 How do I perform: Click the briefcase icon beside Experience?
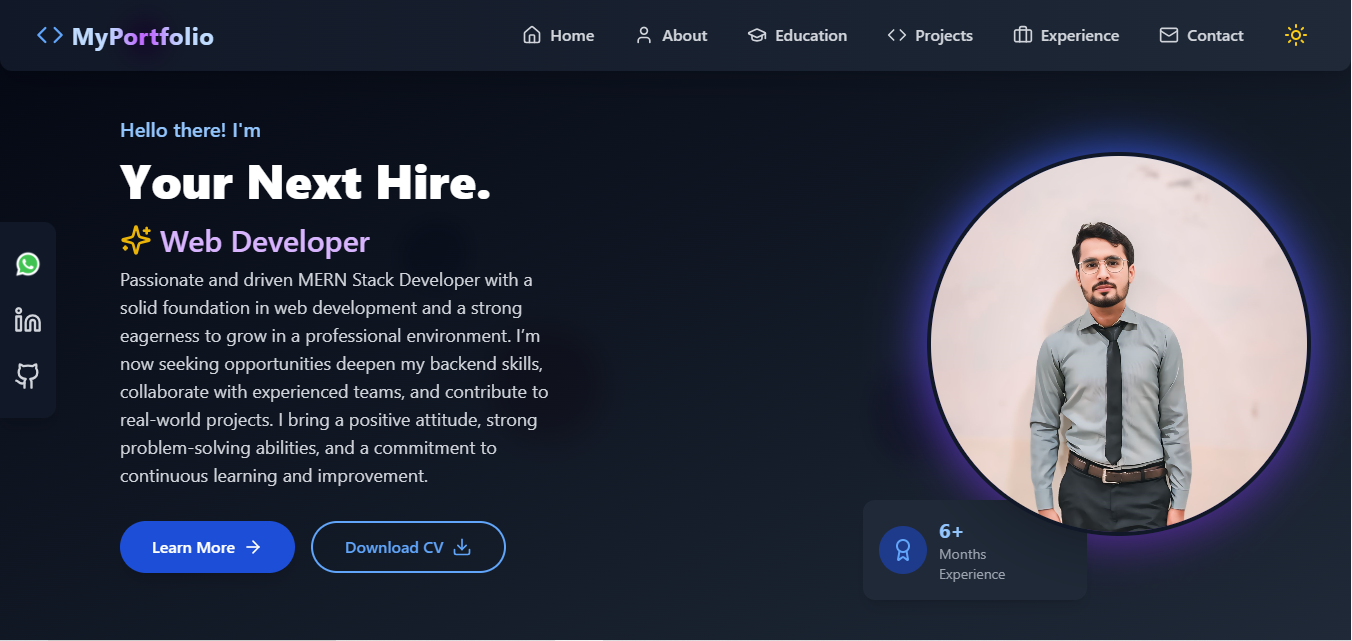click(x=1022, y=36)
